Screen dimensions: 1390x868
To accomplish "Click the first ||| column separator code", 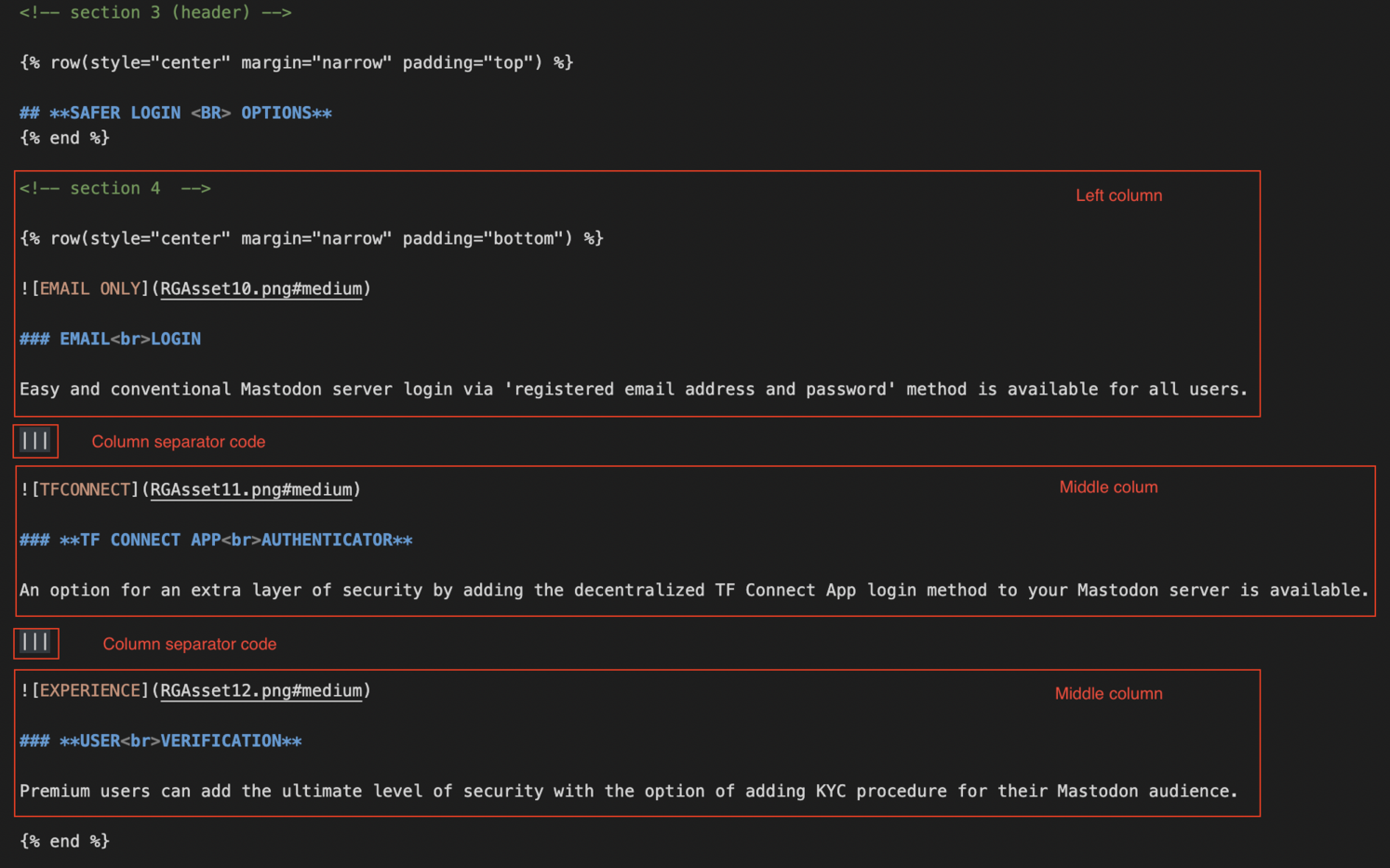I will coord(35,441).
